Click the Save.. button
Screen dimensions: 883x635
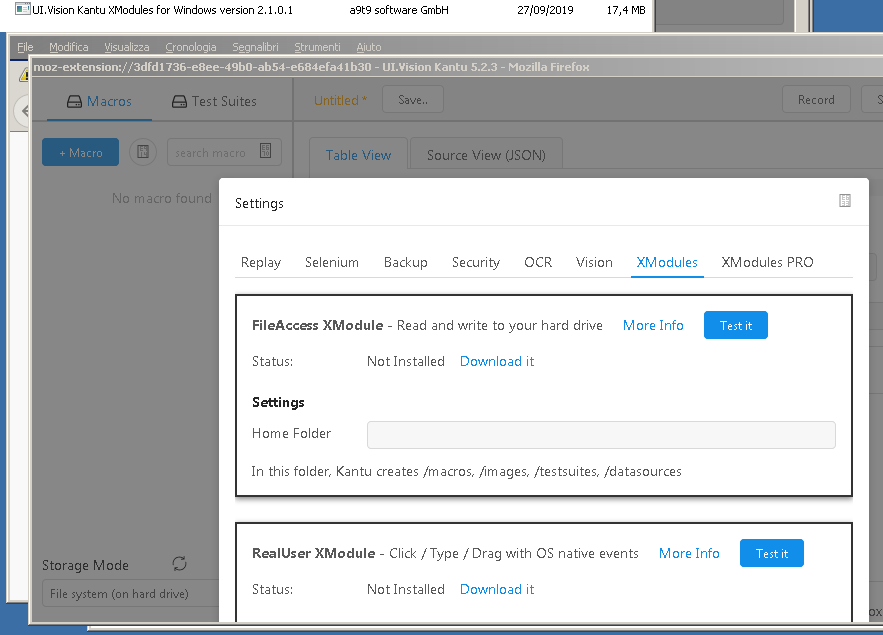point(413,100)
